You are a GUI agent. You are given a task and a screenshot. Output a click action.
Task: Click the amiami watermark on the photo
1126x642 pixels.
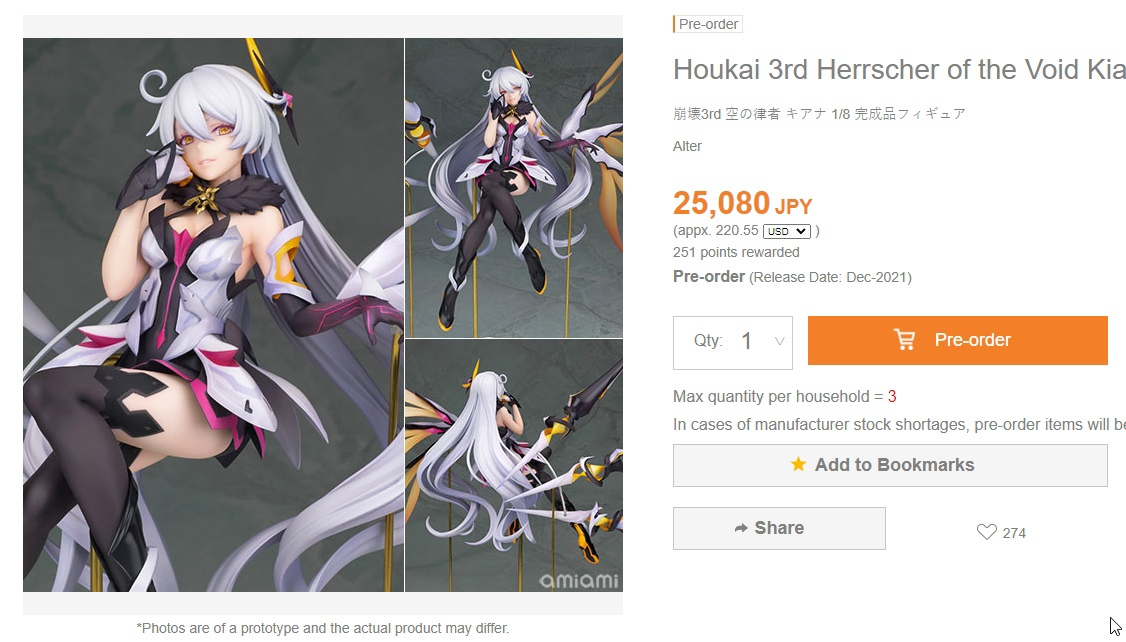coord(579,580)
